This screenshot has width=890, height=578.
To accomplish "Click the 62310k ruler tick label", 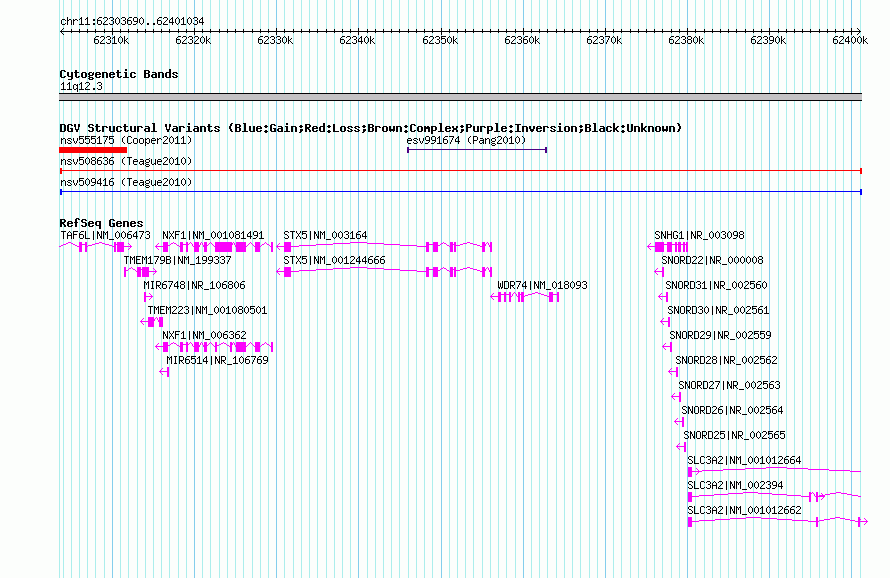I will coord(111,40).
